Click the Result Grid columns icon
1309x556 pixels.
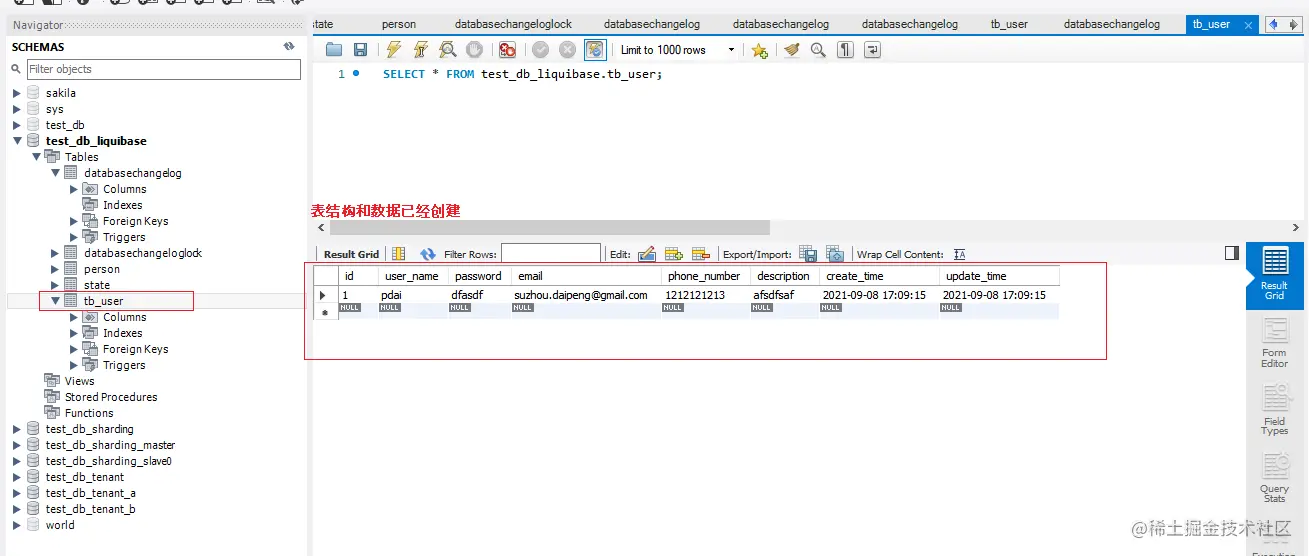tap(398, 254)
